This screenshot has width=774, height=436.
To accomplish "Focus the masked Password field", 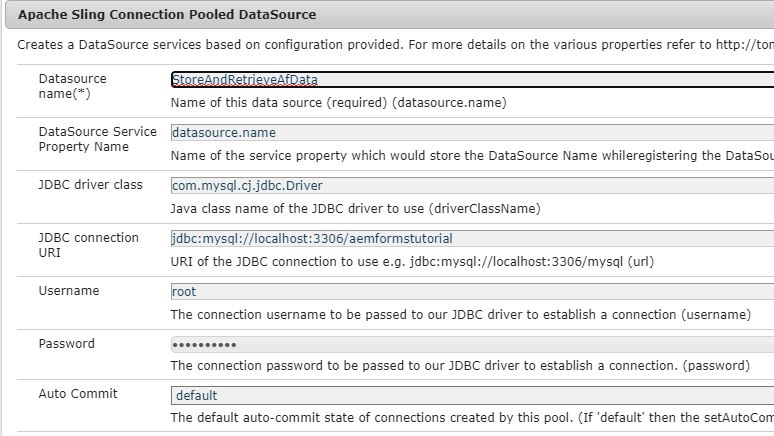I will 470,344.
